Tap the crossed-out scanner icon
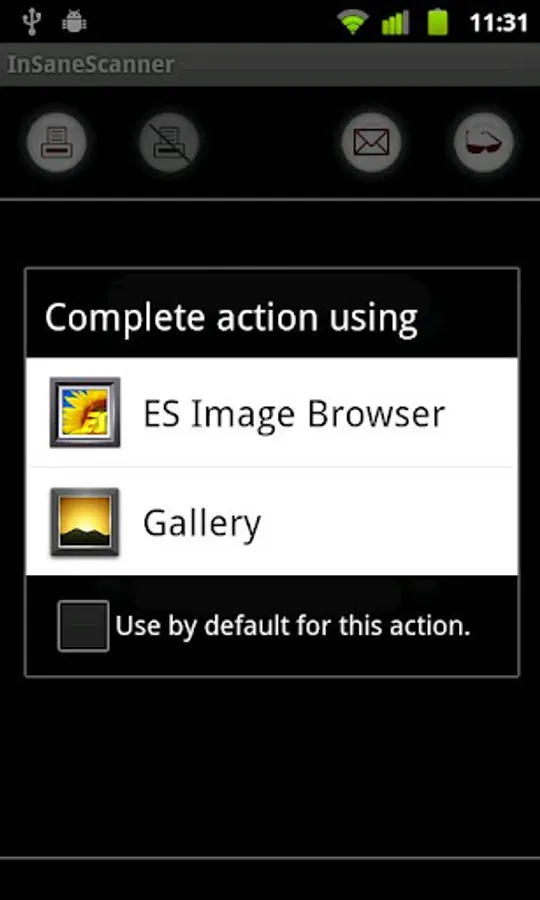This screenshot has height=900, width=540. click(x=169, y=142)
